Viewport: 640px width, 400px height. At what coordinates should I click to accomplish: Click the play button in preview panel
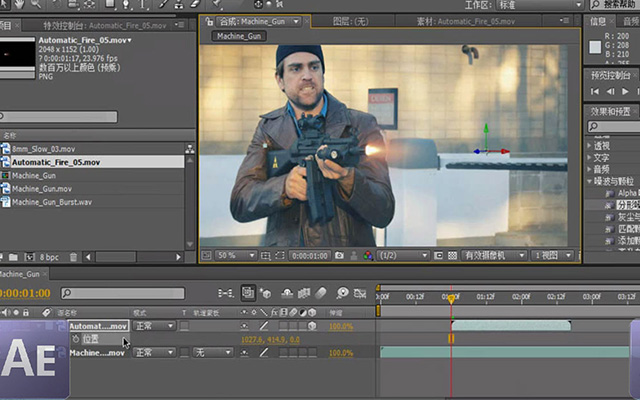click(625, 91)
